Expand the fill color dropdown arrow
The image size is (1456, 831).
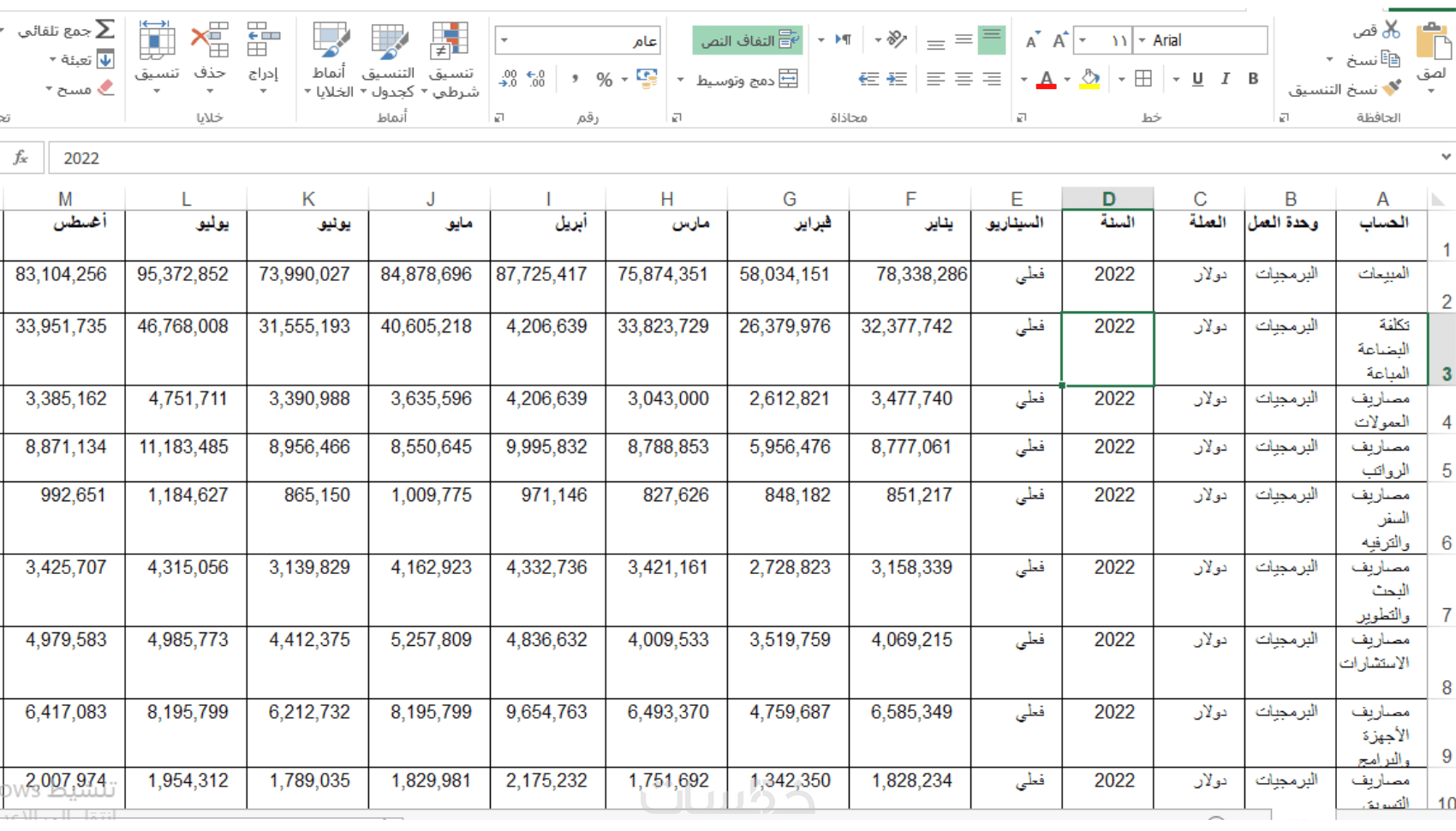1067,80
